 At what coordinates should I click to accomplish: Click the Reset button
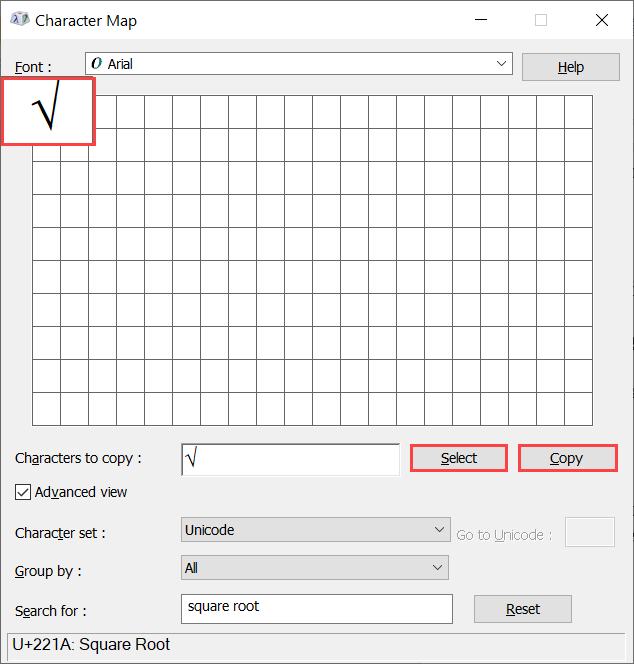coord(523,609)
